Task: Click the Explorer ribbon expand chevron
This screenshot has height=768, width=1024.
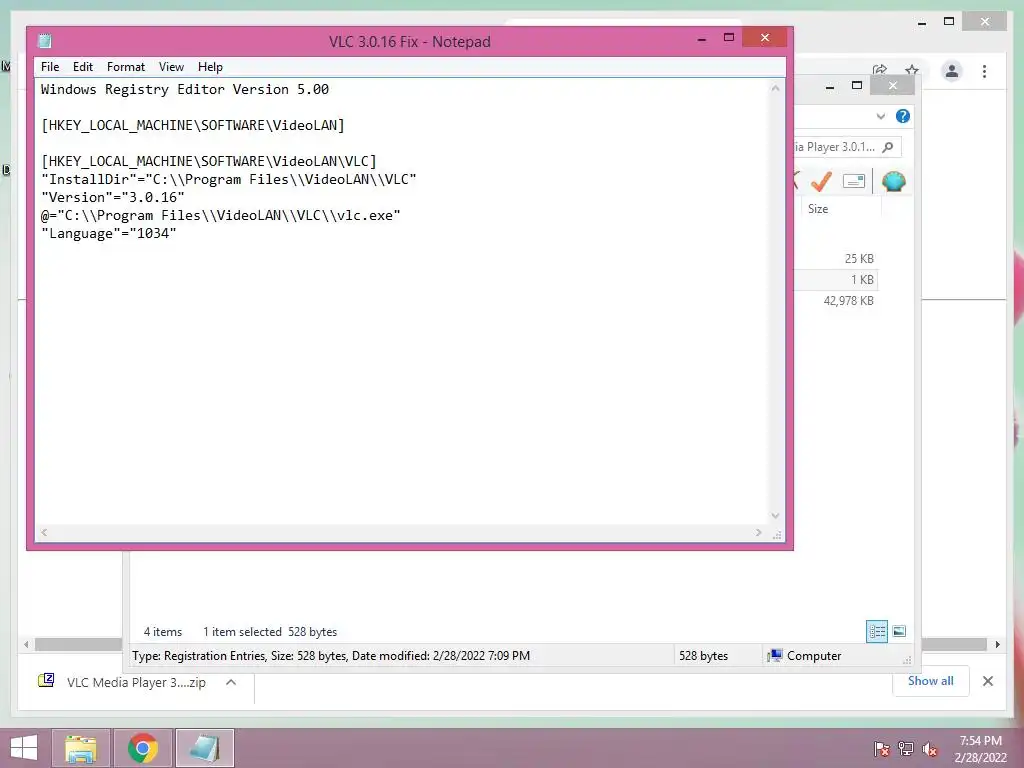Action: coord(880,116)
